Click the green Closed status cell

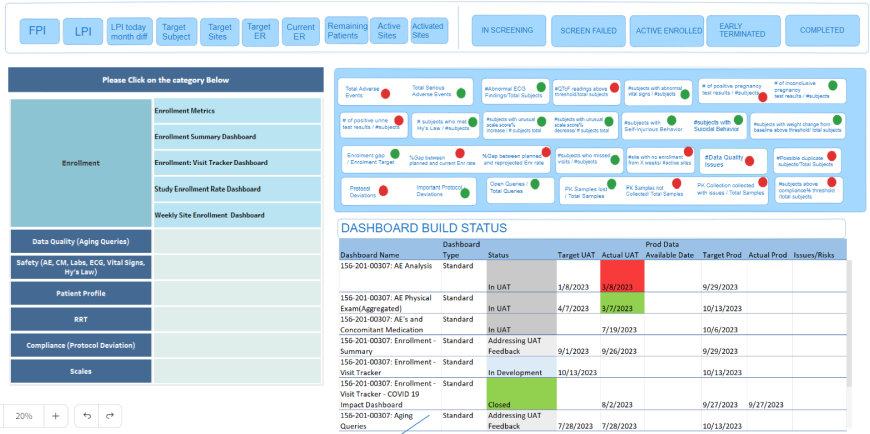[x=522, y=394]
